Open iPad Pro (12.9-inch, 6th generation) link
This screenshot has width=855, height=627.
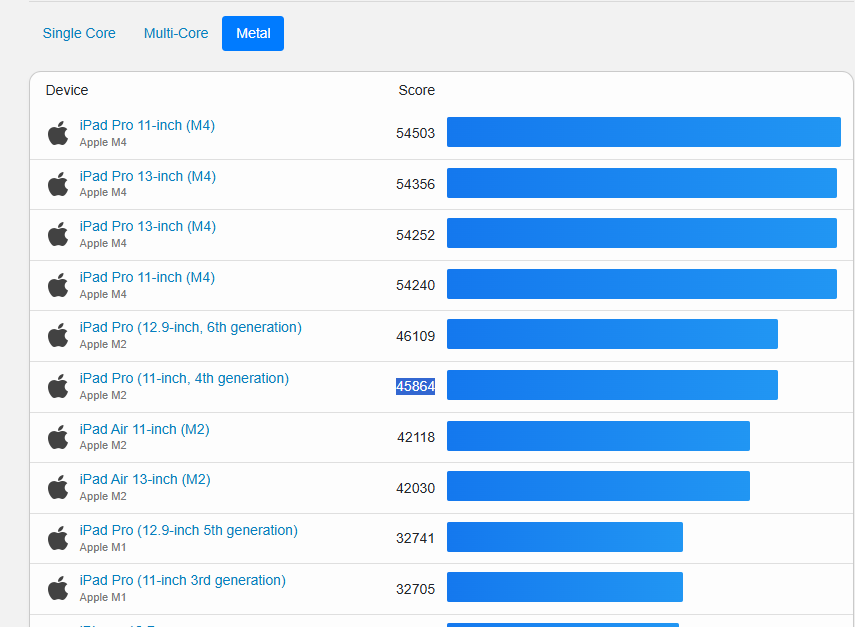[x=191, y=327]
